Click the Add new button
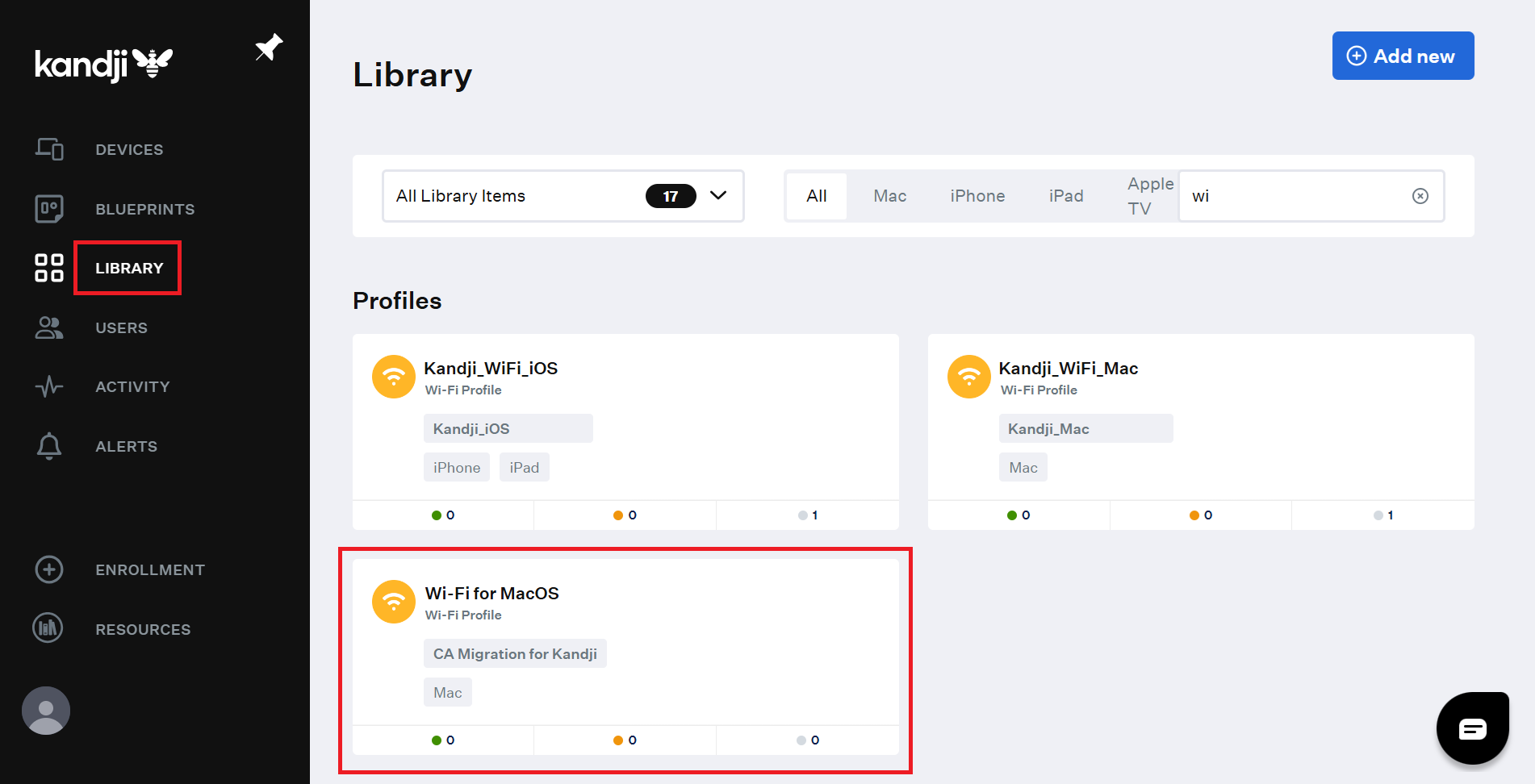This screenshot has width=1535, height=784. (1403, 56)
